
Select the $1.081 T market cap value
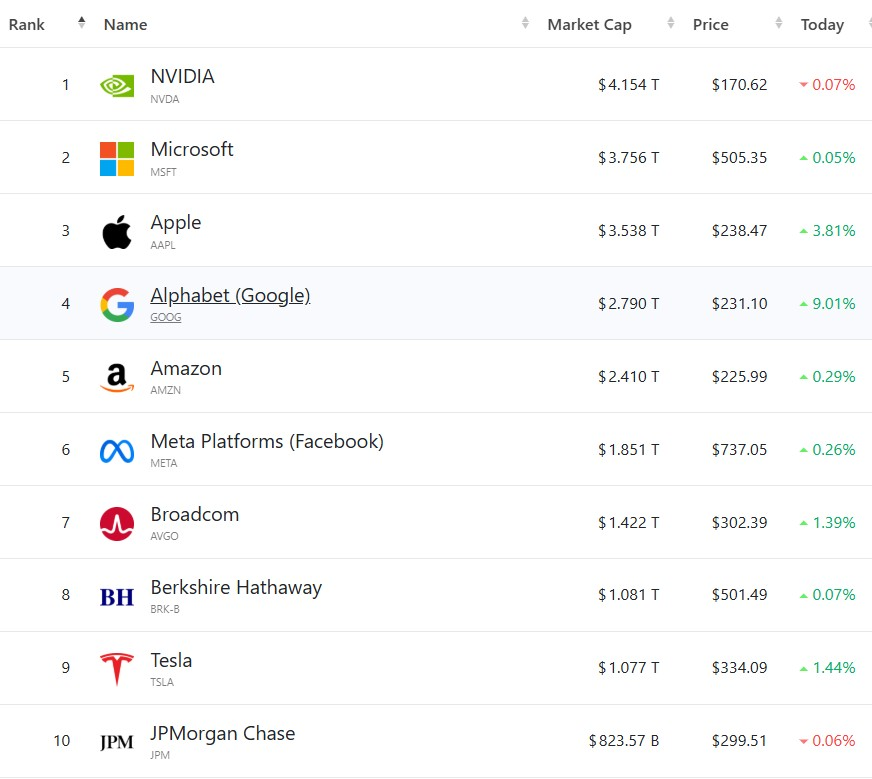pyautogui.click(x=628, y=595)
